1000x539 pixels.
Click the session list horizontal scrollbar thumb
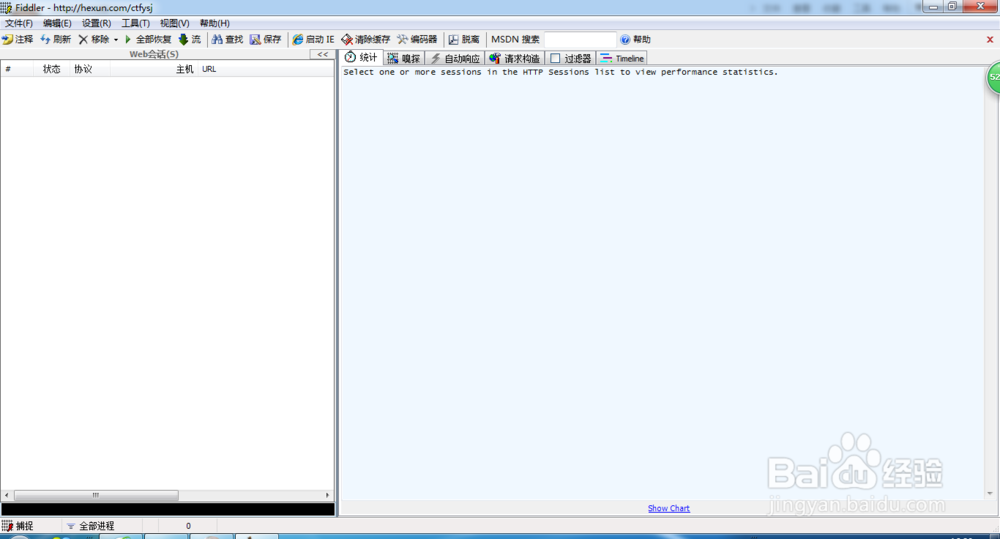point(96,495)
